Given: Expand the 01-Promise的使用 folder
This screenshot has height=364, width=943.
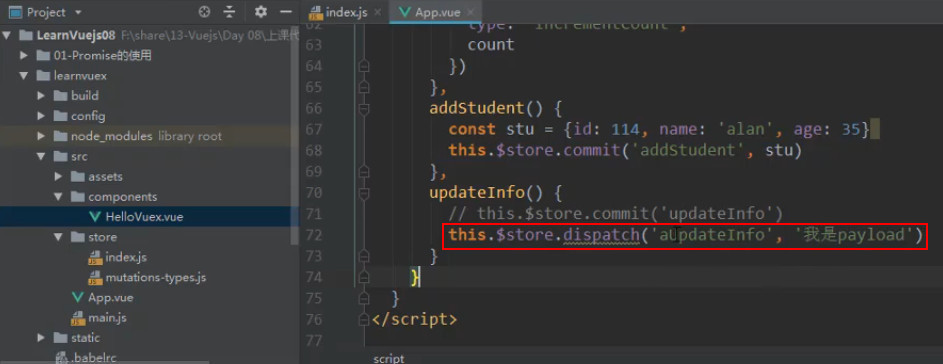Looking at the screenshot, I should (23, 56).
